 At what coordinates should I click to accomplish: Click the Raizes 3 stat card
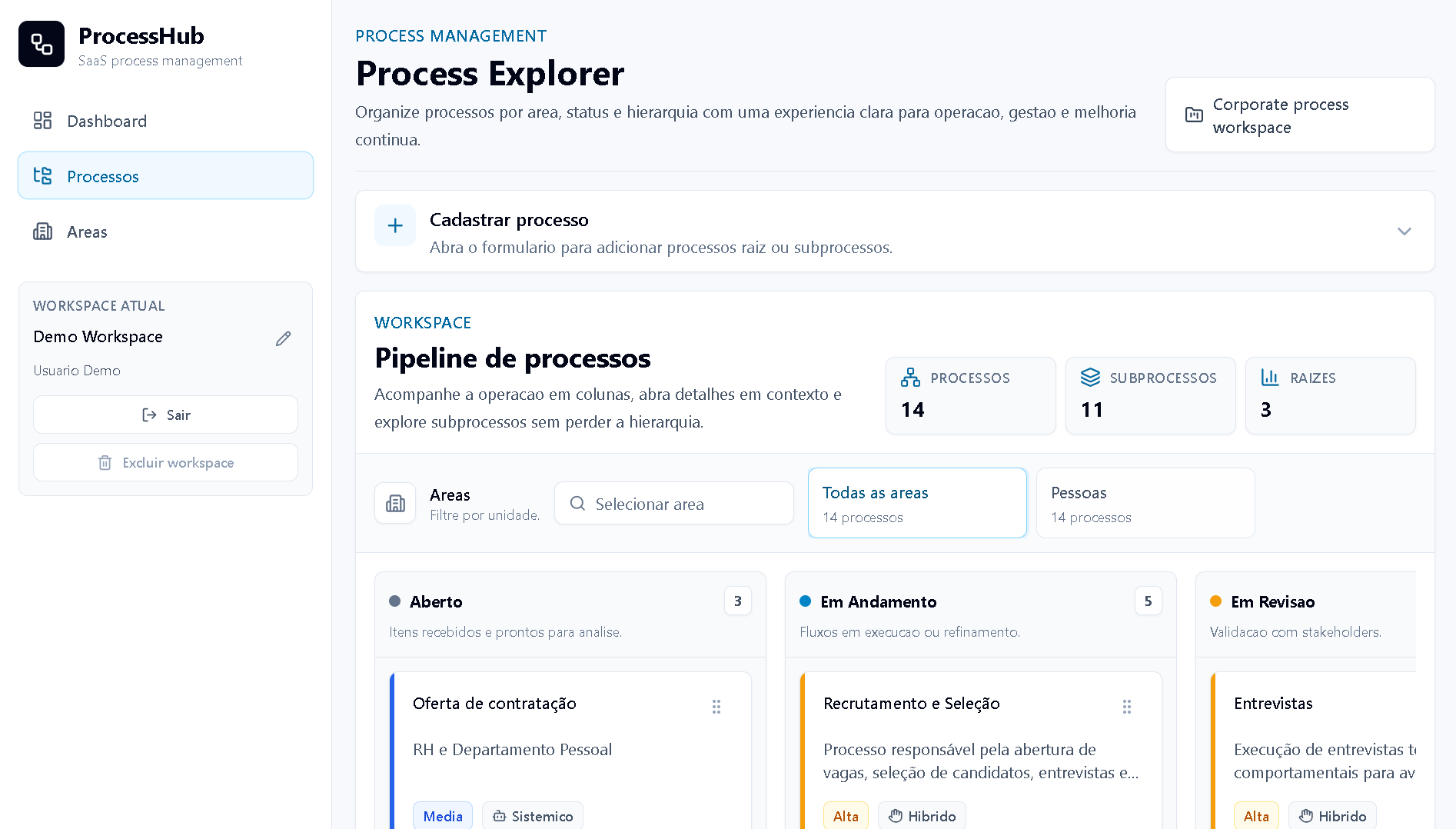[1330, 395]
